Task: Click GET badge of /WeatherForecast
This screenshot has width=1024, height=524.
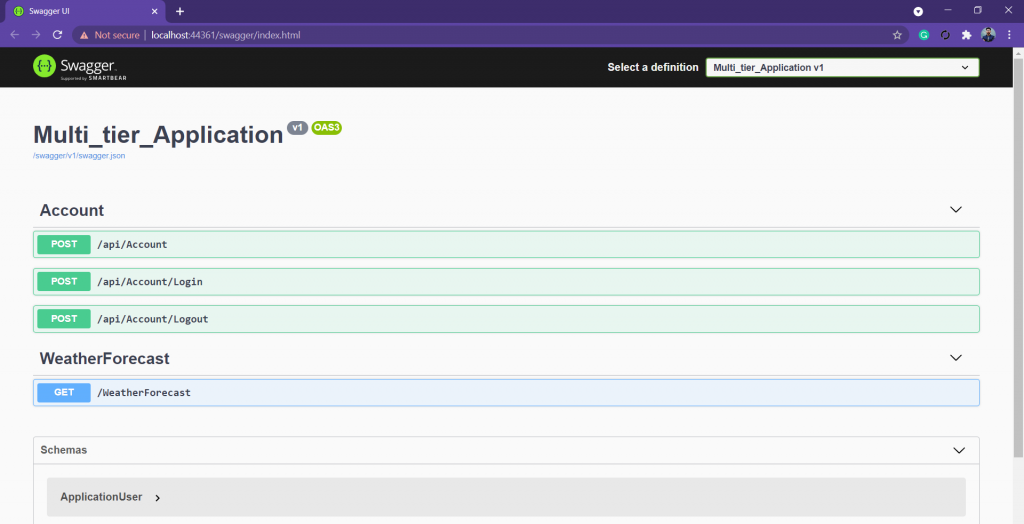Action: coord(64,393)
